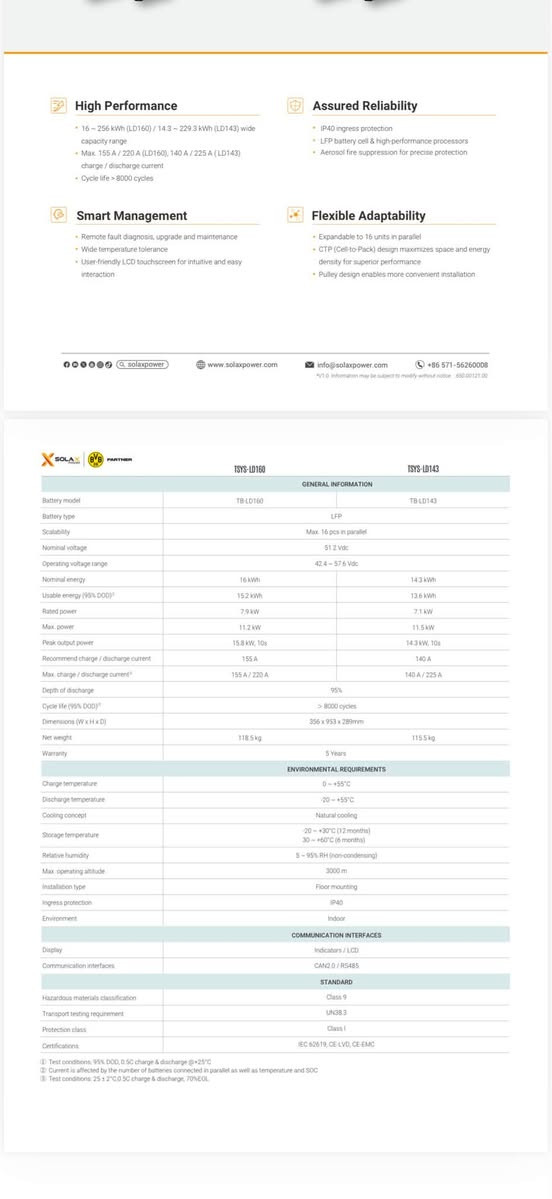Screen dimensions: 552x1199
Task: Click the COMMUNICATION INTERFACES section header band
Action: [275, 934]
